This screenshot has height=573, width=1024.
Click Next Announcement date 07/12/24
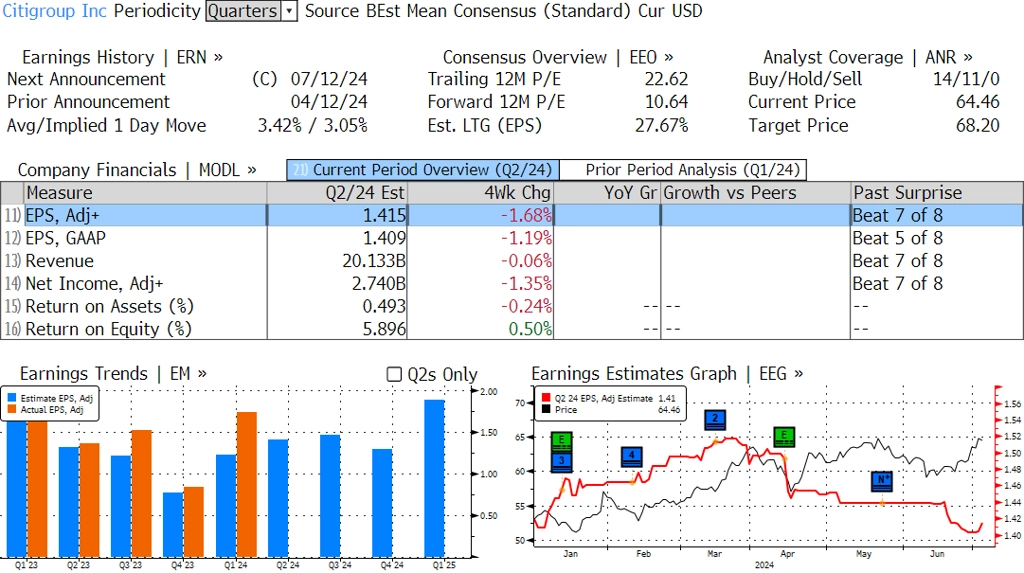(x=329, y=79)
